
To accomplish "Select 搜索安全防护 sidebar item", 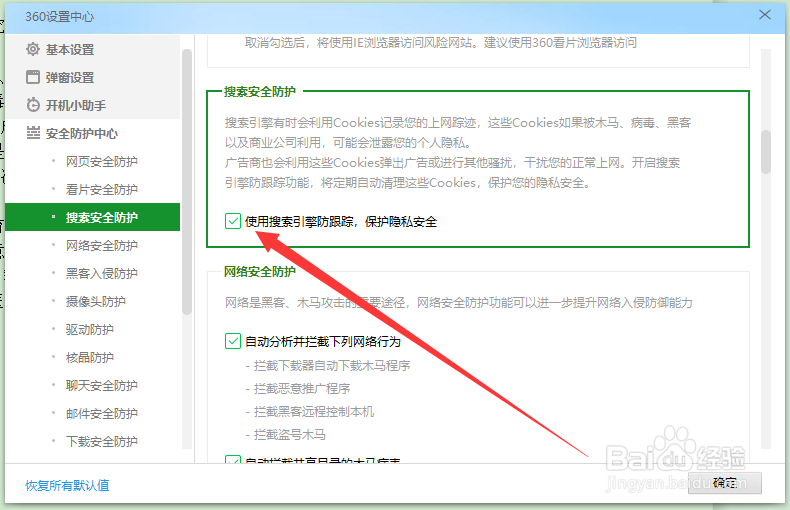I will (93, 217).
